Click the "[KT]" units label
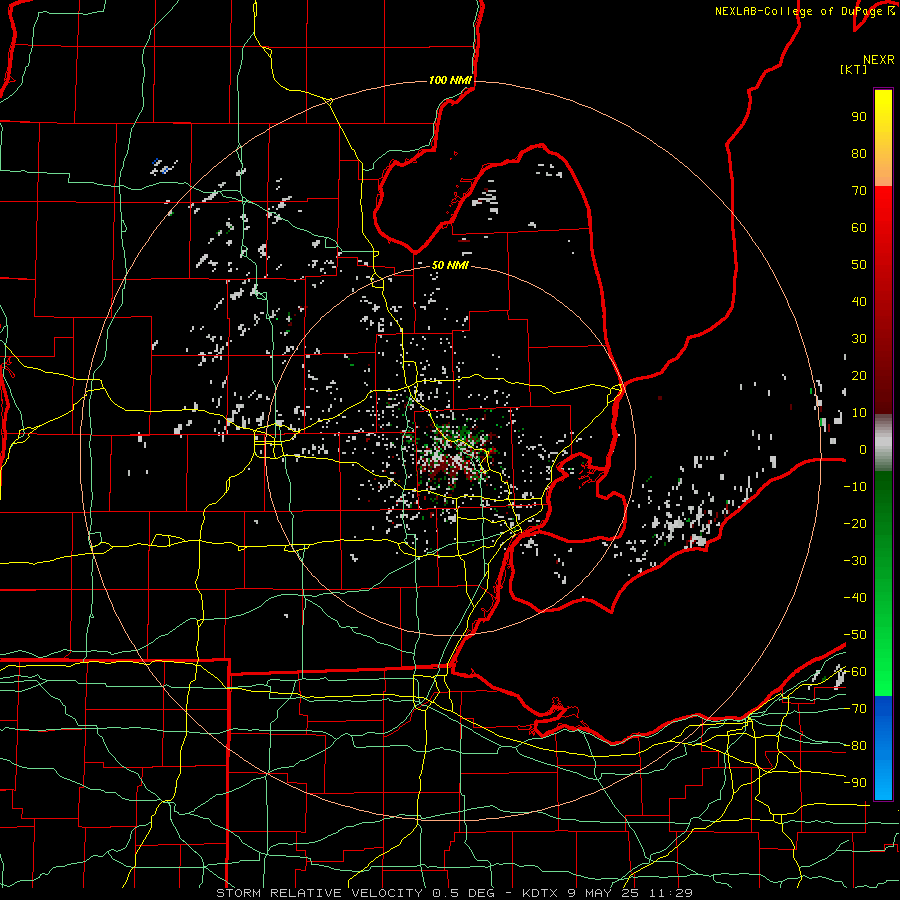Screen dimensions: 900x900 (853, 69)
